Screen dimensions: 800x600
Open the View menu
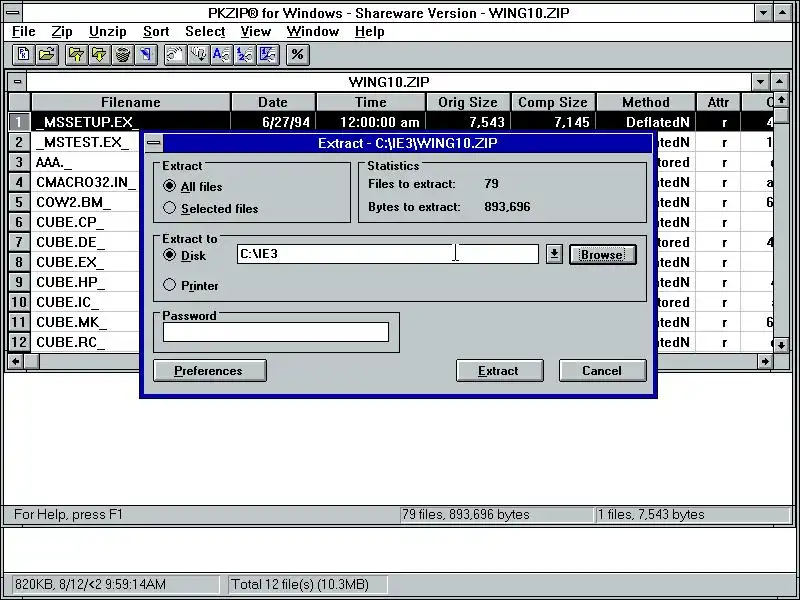256,32
